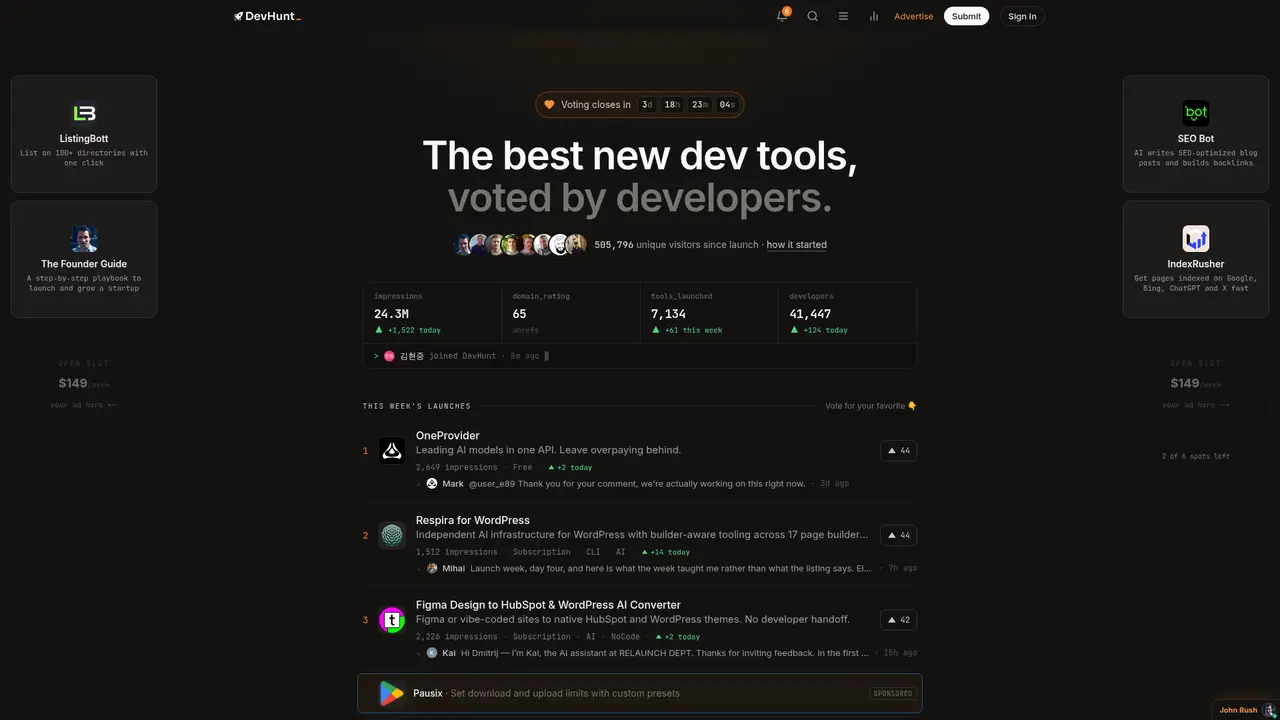Click the OneProvider tool logo
1280x720 pixels.
(x=391, y=451)
